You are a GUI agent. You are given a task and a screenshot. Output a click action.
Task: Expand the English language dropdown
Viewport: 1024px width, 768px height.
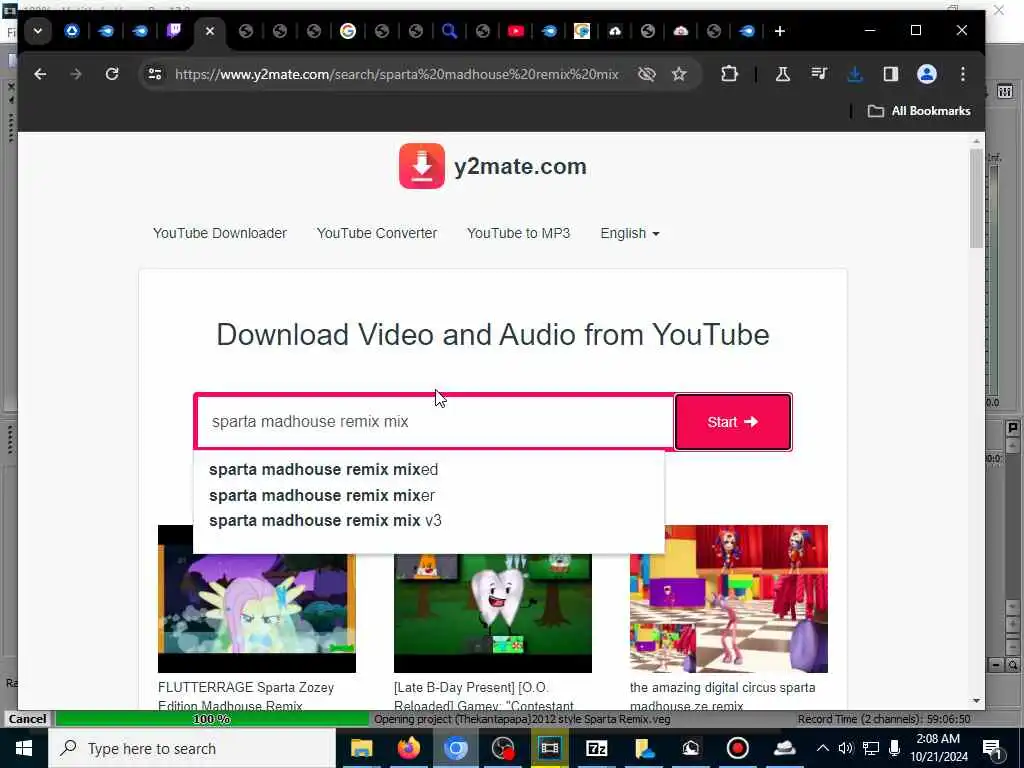pos(630,233)
